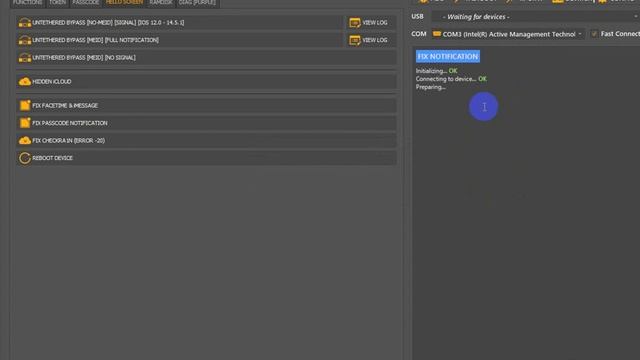The image size is (640, 360).
Task: Click the Connecting to device... OK log line
Action: pyautogui.click(x=451, y=79)
